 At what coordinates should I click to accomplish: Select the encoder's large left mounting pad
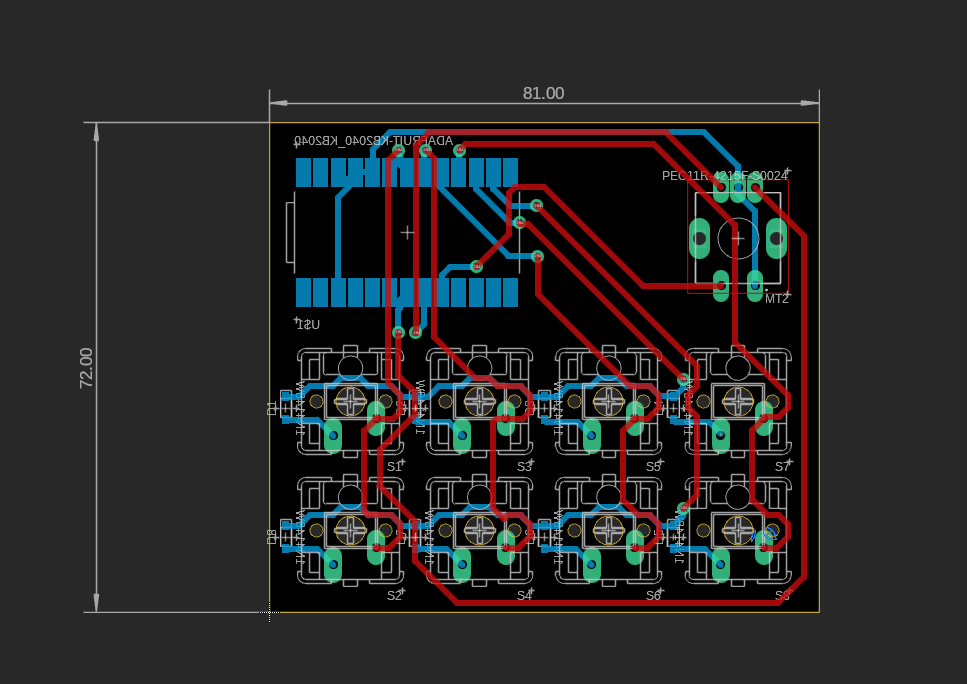700,237
